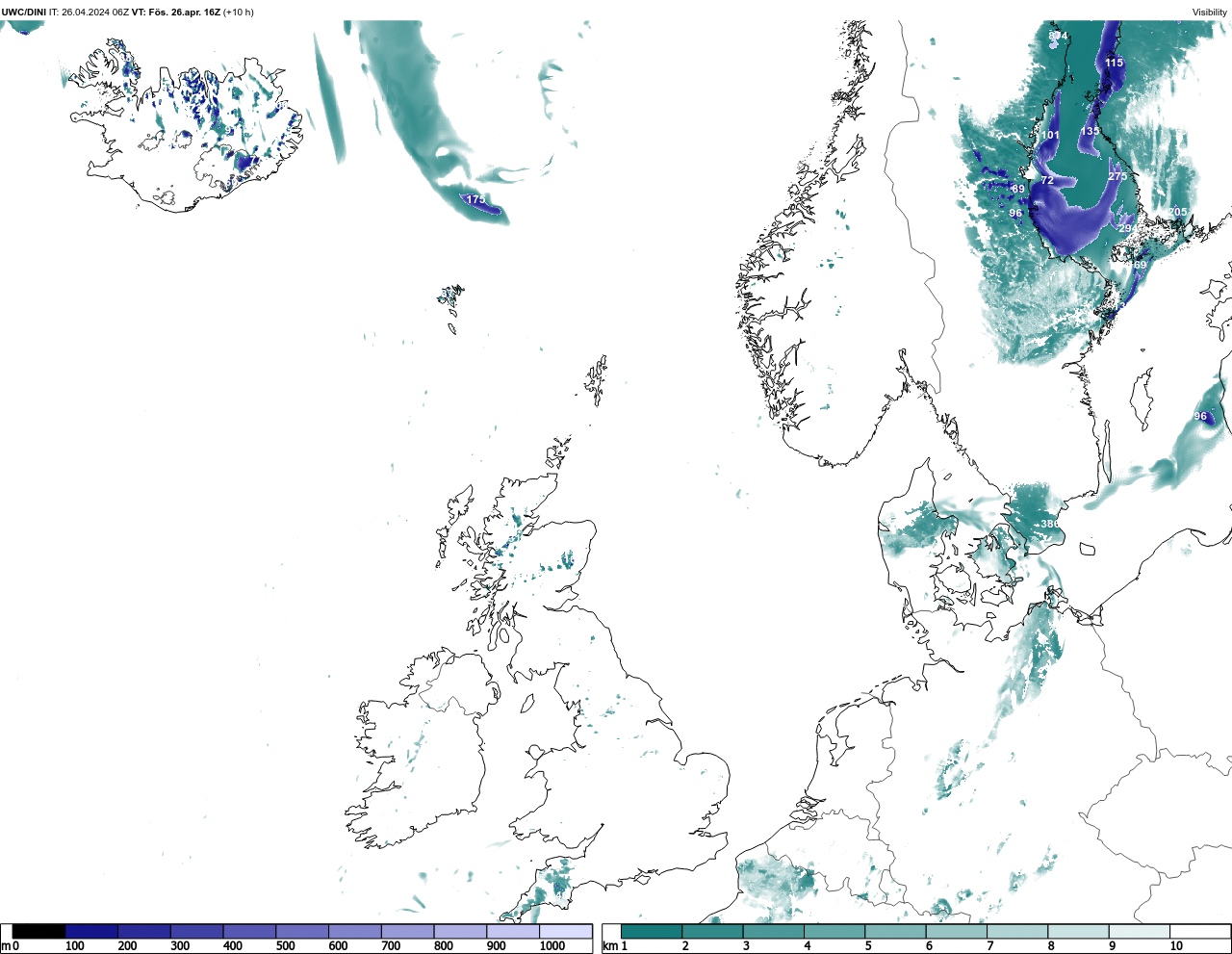Pick the 9–10 km lightest legend swatch
Screen dimensions: 1232x954
pyautogui.click(x=1140, y=932)
